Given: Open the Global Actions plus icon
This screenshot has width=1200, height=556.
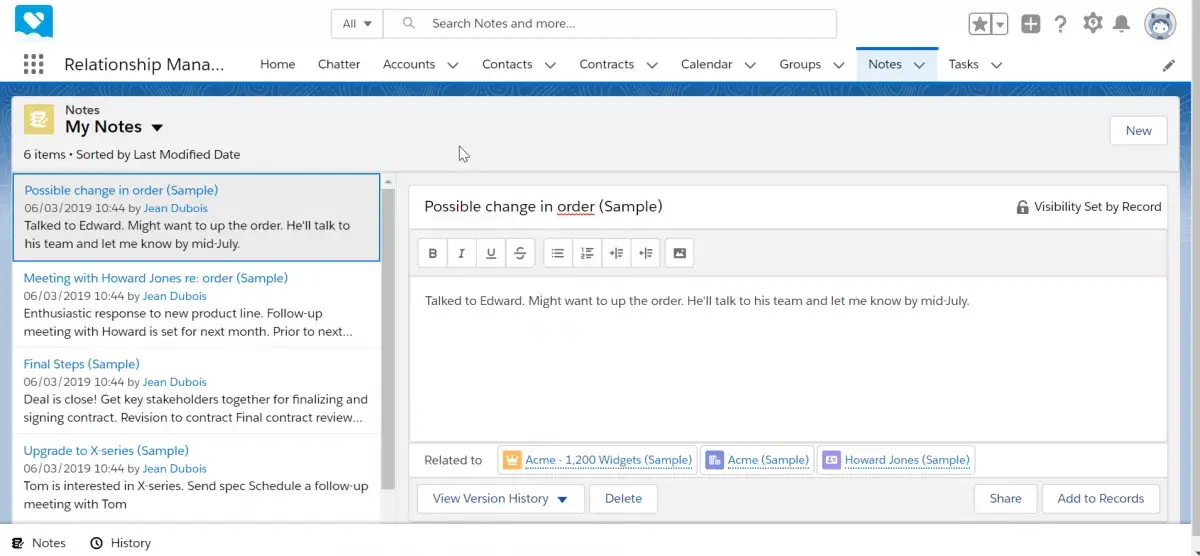Looking at the screenshot, I should click(1031, 24).
